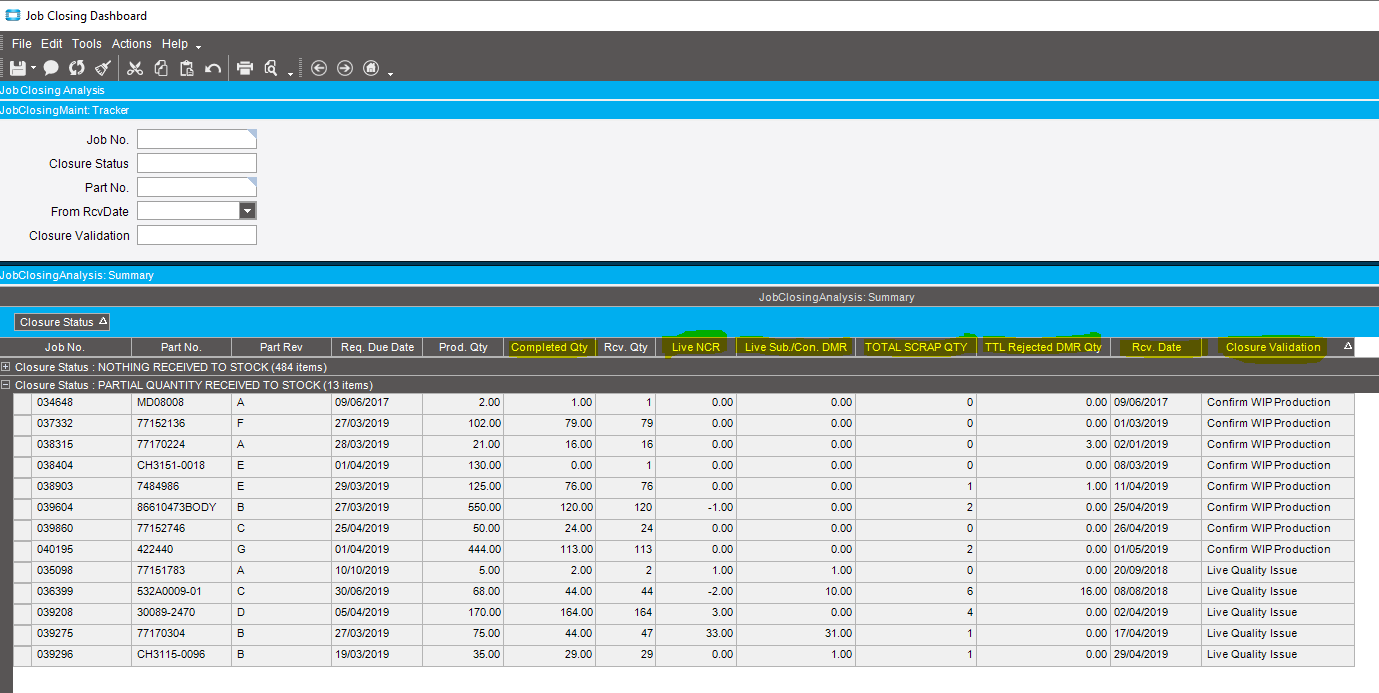Click the Refresh icon in the toolbar

pyautogui.click(x=77, y=68)
